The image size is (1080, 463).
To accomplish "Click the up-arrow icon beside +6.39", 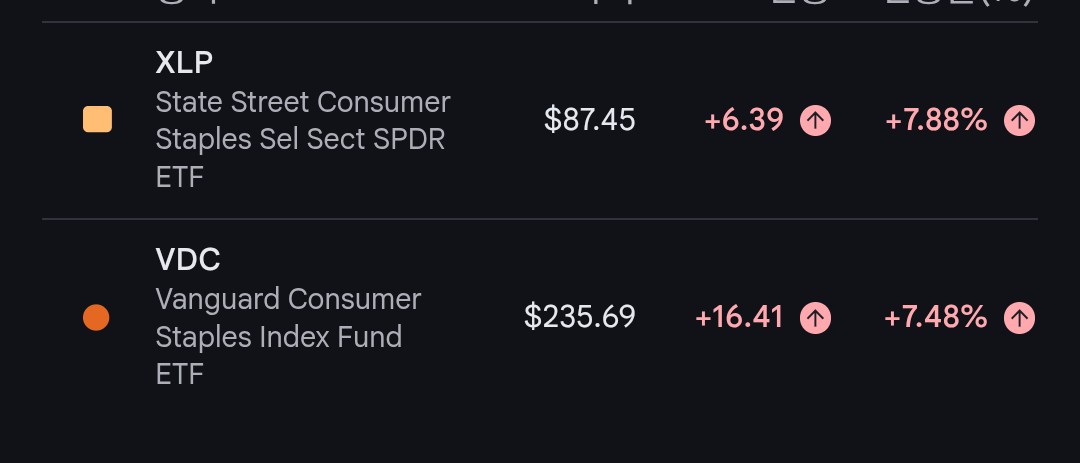I will point(816,121).
